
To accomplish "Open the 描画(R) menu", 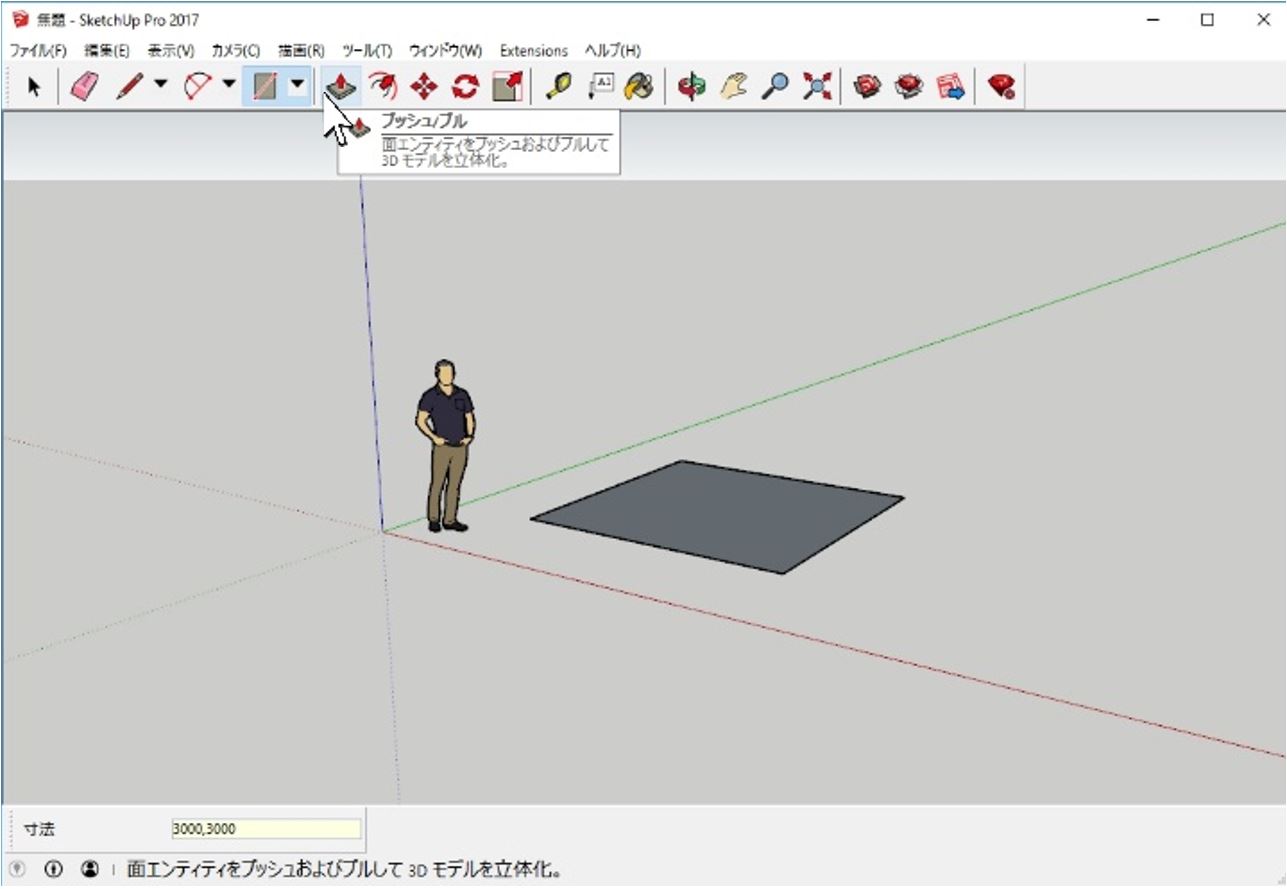I will click(x=301, y=50).
